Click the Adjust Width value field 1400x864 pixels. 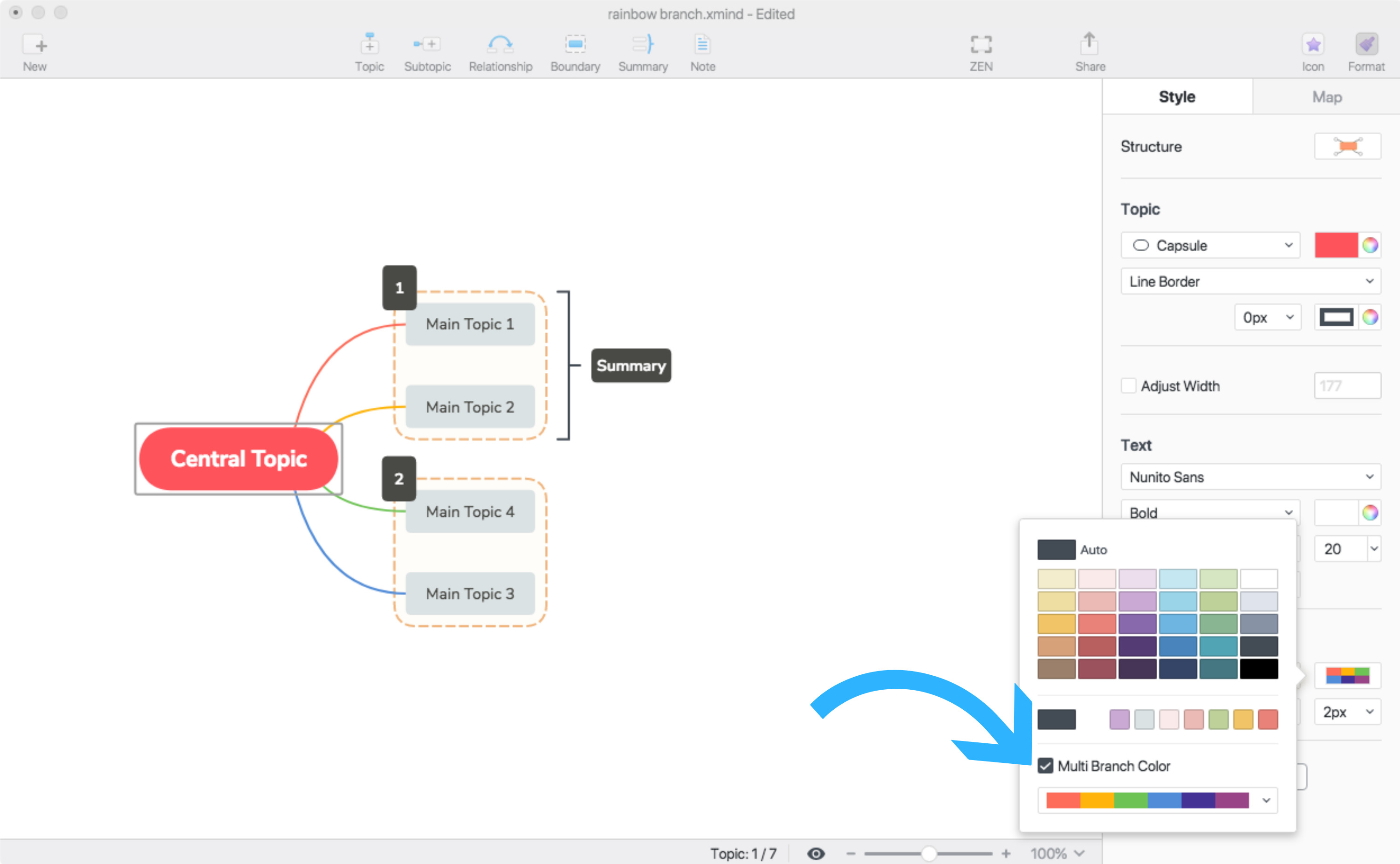click(1347, 386)
